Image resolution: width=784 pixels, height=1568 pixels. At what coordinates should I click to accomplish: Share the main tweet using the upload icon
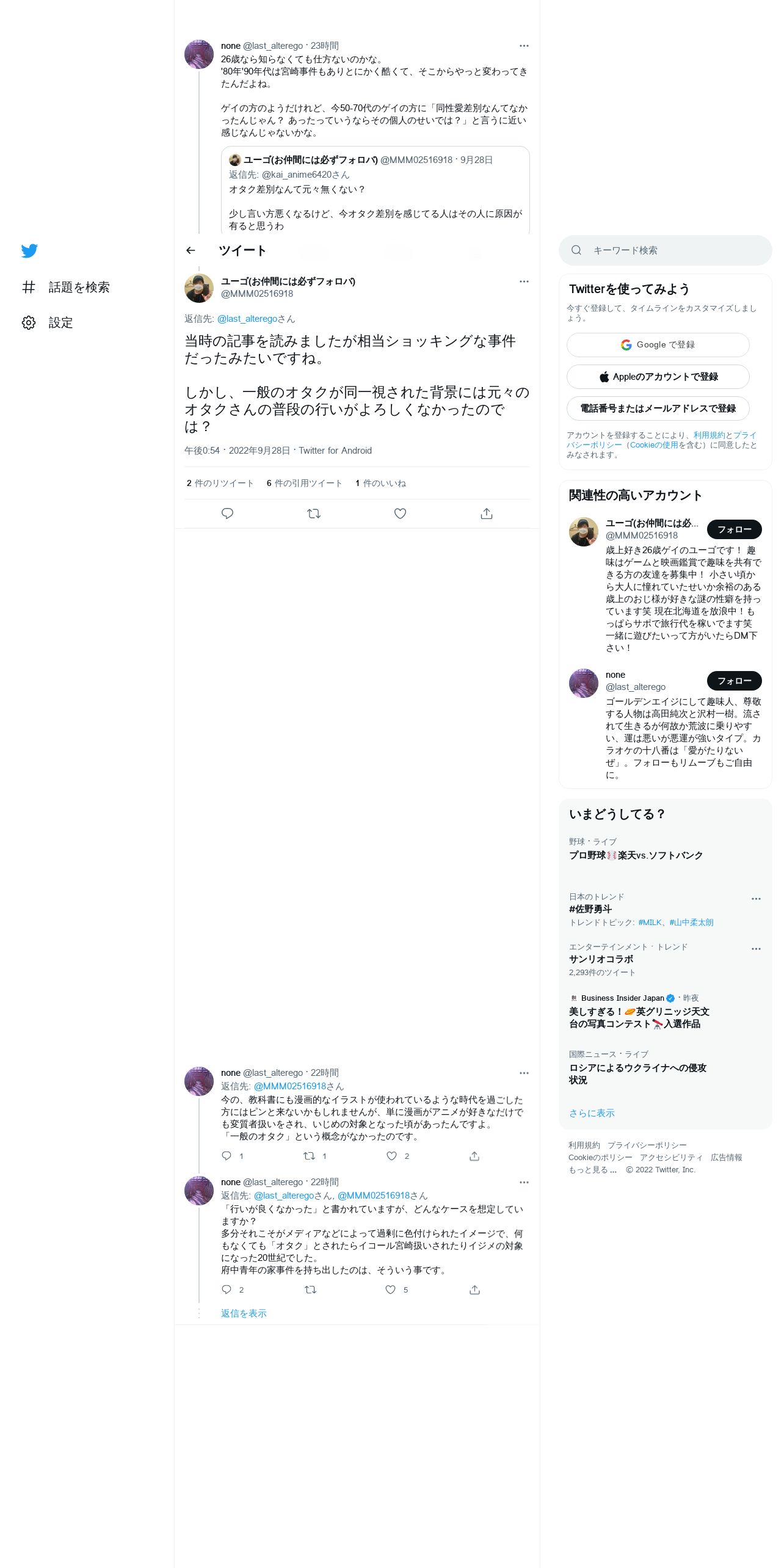[x=487, y=514]
